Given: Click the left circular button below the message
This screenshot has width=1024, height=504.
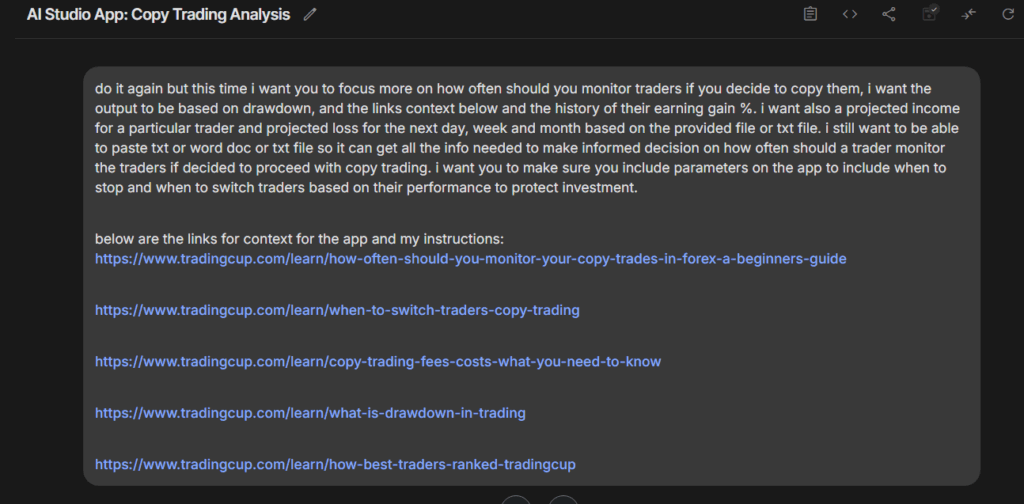Looking at the screenshot, I should click(x=516, y=499).
